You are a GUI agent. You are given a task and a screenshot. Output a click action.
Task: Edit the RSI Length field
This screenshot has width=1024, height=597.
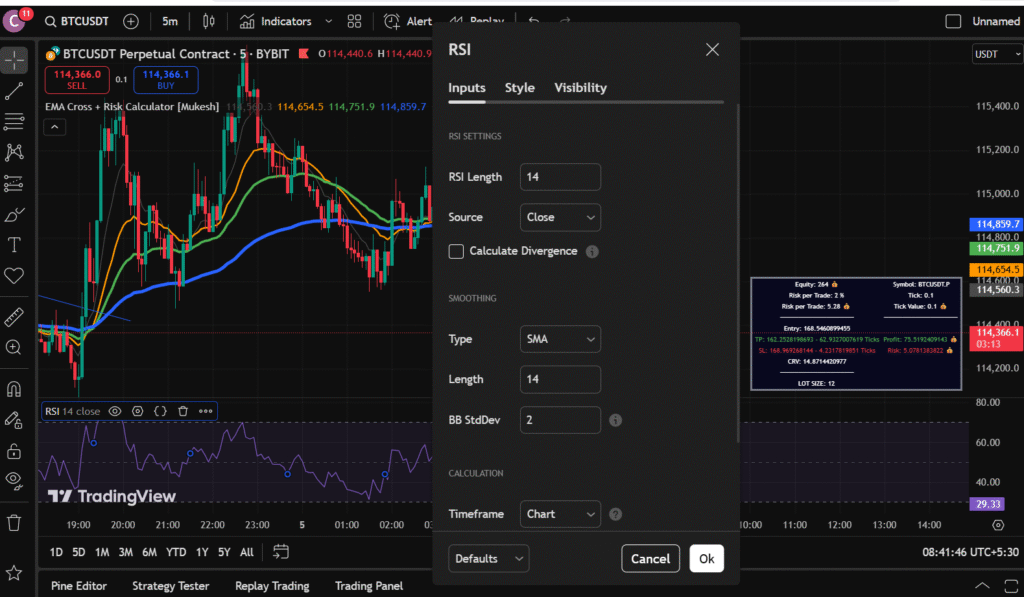pos(560,177)
